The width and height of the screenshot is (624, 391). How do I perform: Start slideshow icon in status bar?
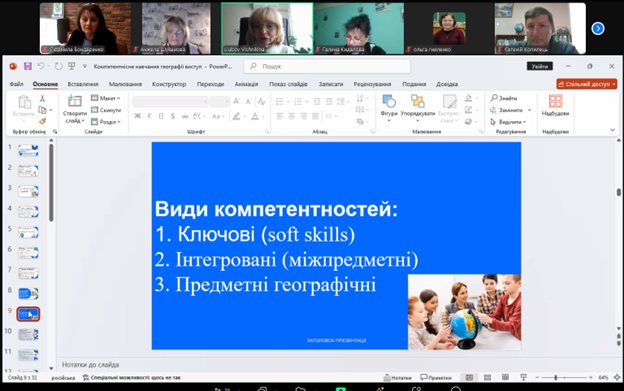tap(523, 377)
